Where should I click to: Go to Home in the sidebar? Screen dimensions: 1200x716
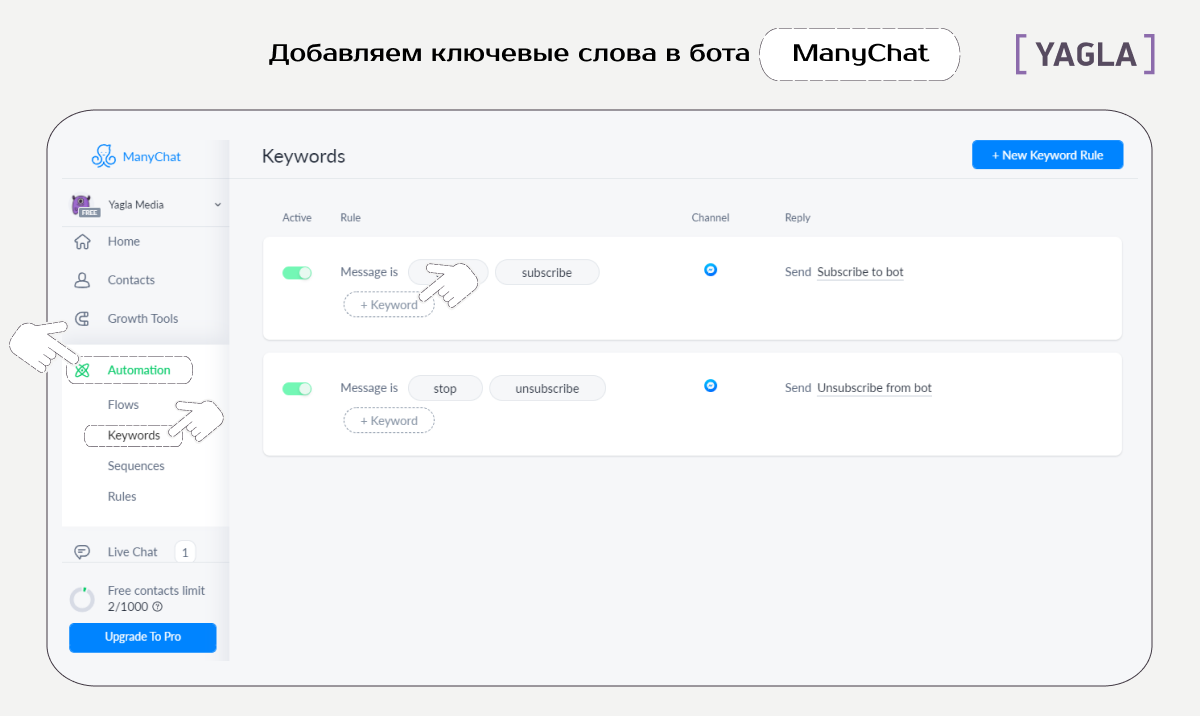click(x=124, y=242)
